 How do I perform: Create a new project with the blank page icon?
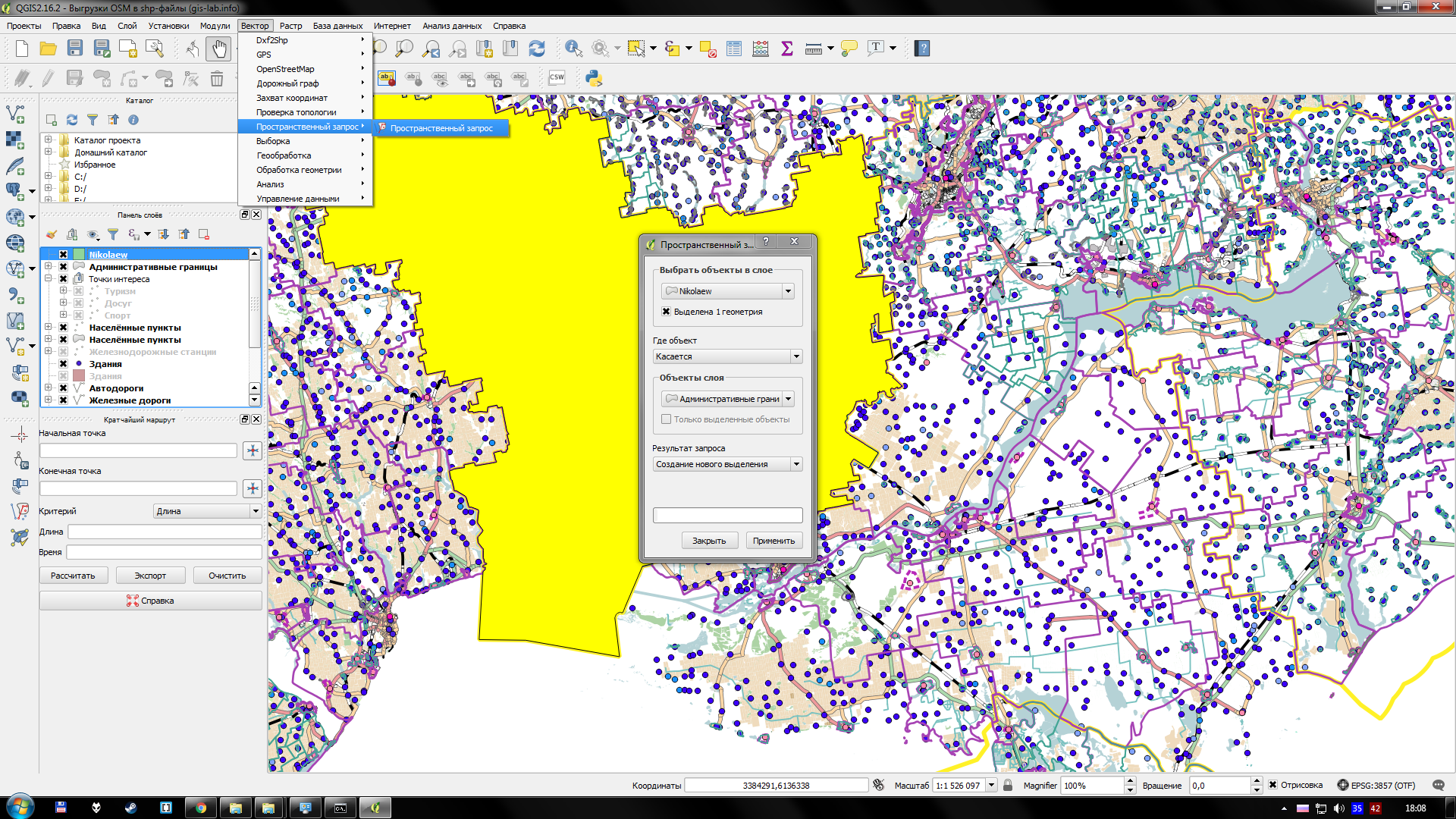[22, 49]
